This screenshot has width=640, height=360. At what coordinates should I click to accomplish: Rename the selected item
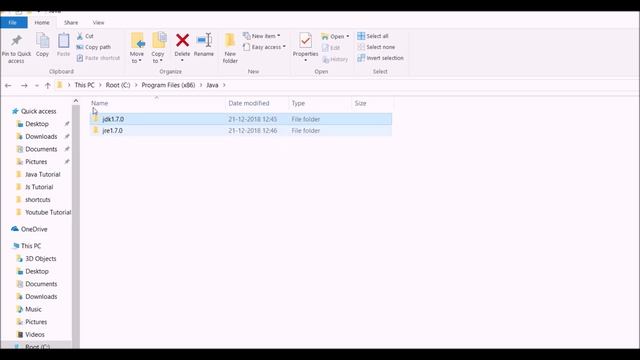click(204, 45)
